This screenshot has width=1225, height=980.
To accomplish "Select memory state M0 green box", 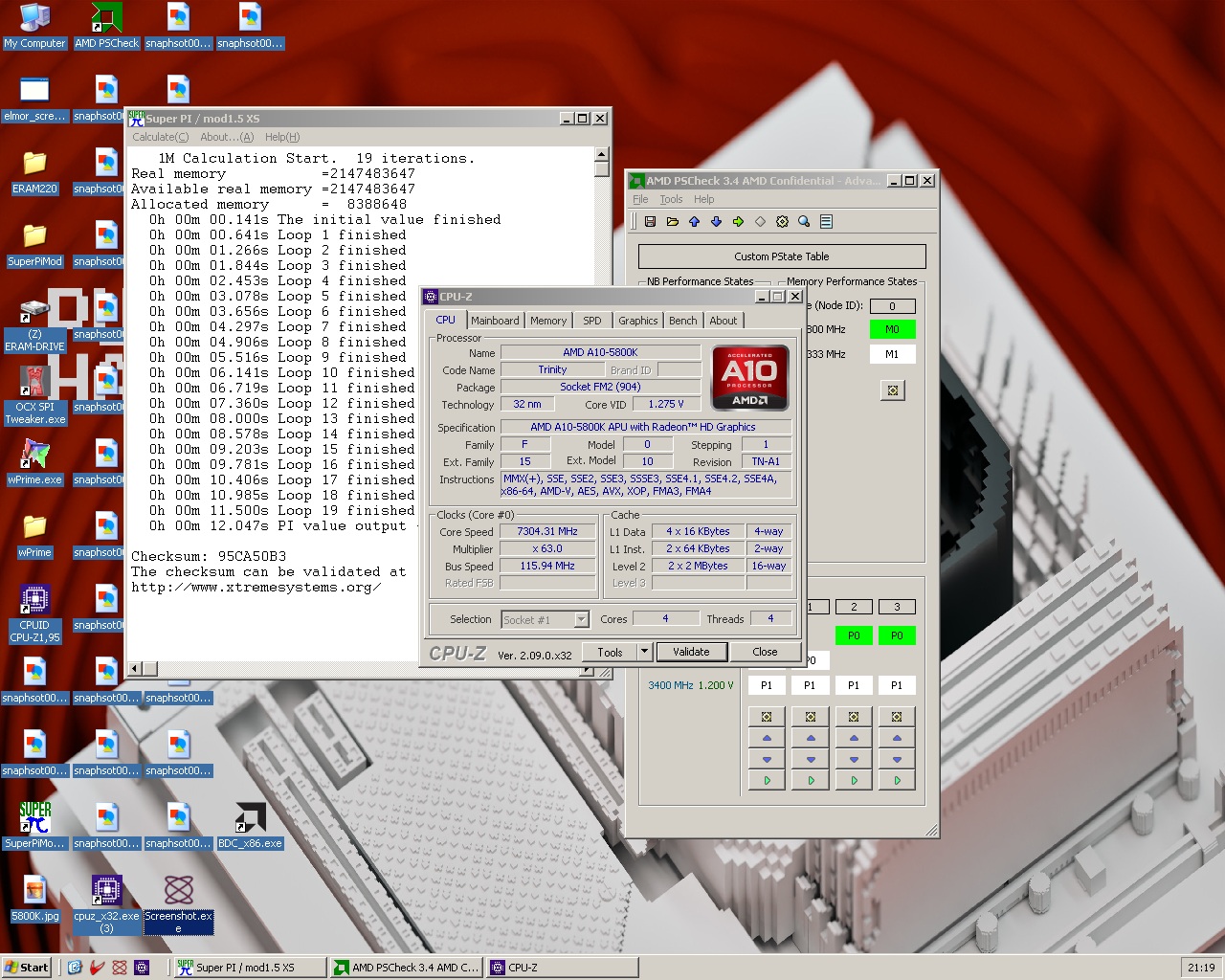I will tap(892, 329).
